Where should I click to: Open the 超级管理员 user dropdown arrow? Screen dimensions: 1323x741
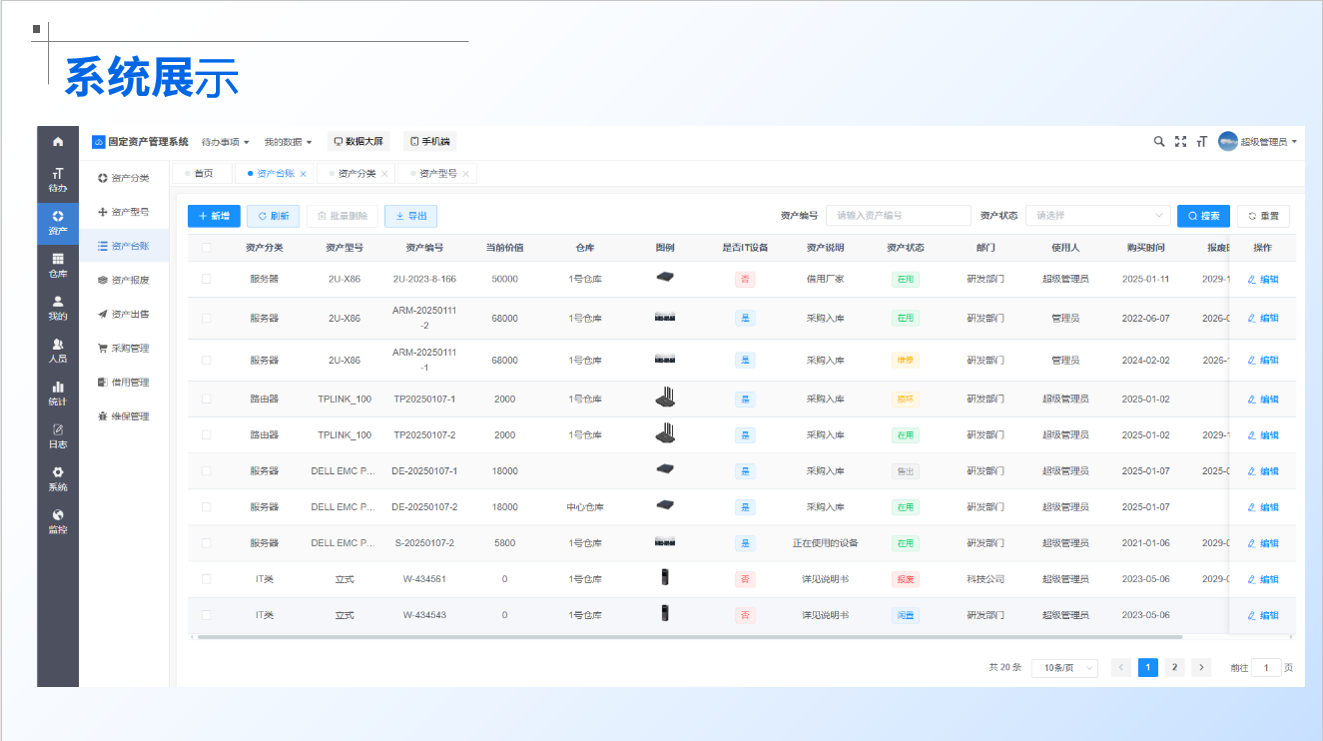[1294, 142]
